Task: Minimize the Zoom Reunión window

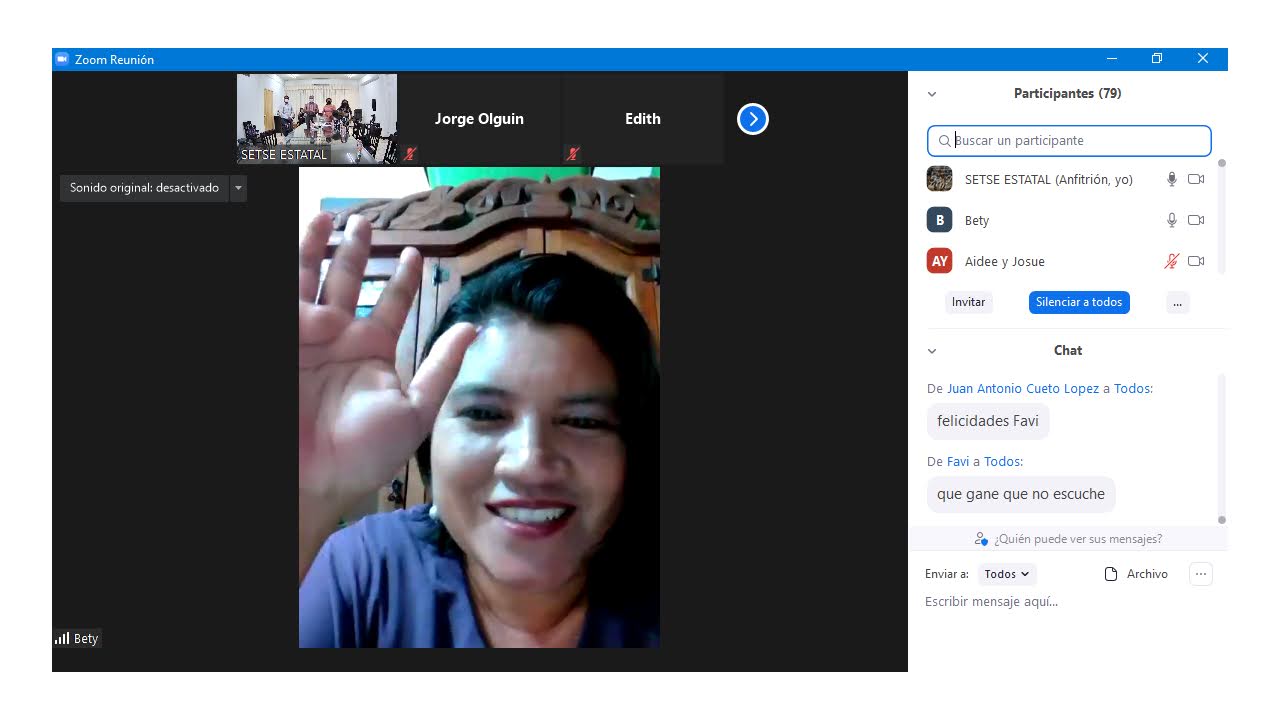Action: [x=1111, y=59]
